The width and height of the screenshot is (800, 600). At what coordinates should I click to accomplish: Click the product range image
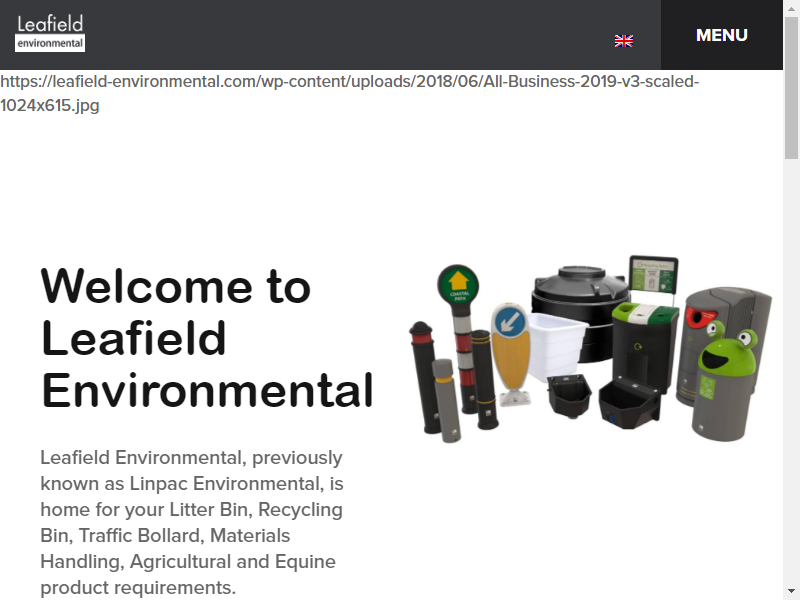(x=591, y=349)
